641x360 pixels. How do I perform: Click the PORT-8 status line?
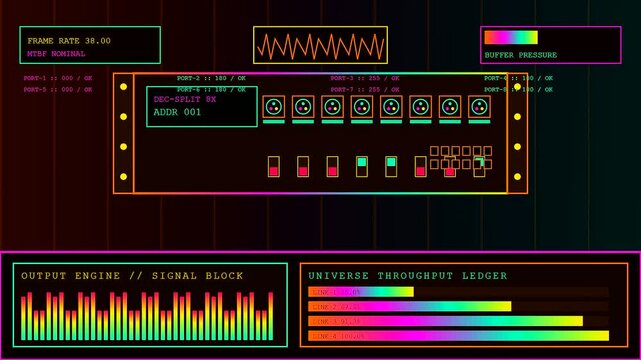point(519,89)
